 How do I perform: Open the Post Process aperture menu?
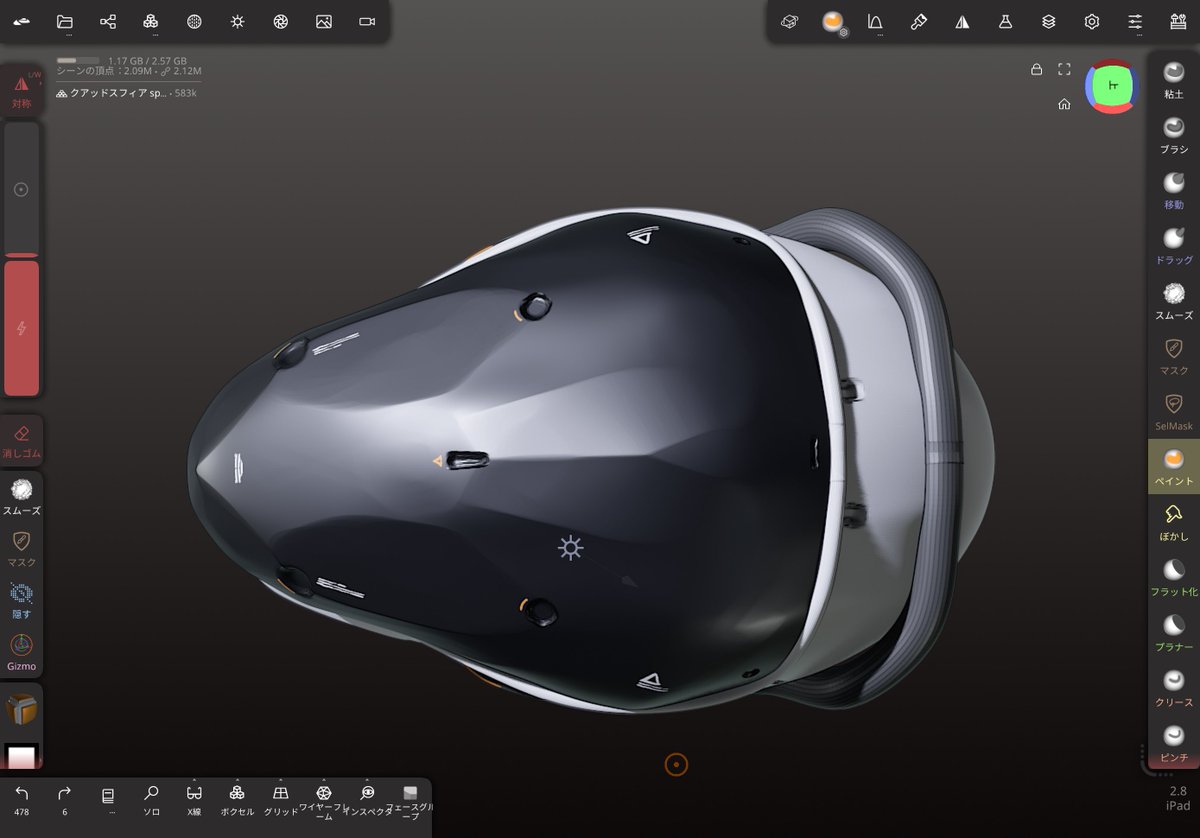coord(280,21)
